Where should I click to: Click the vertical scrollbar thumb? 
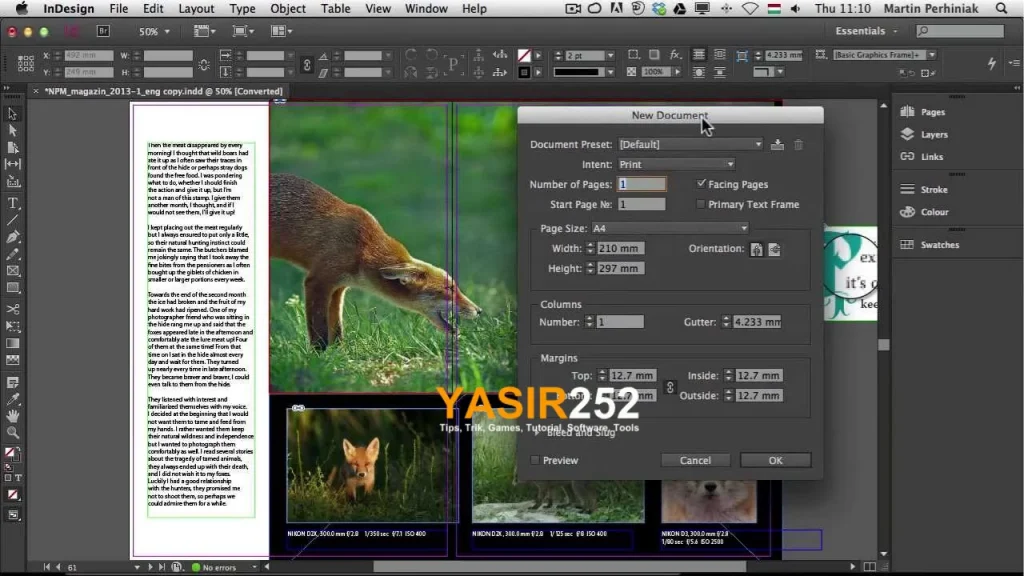(884, 344)
